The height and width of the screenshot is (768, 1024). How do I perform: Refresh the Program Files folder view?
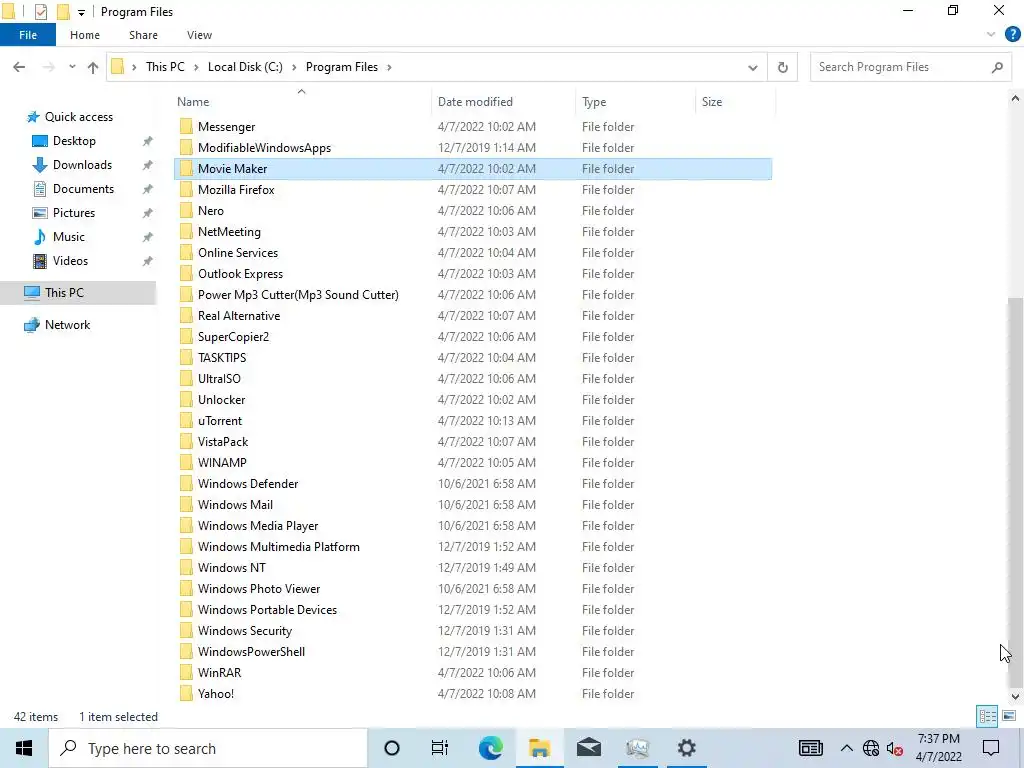tap(782, 67)
